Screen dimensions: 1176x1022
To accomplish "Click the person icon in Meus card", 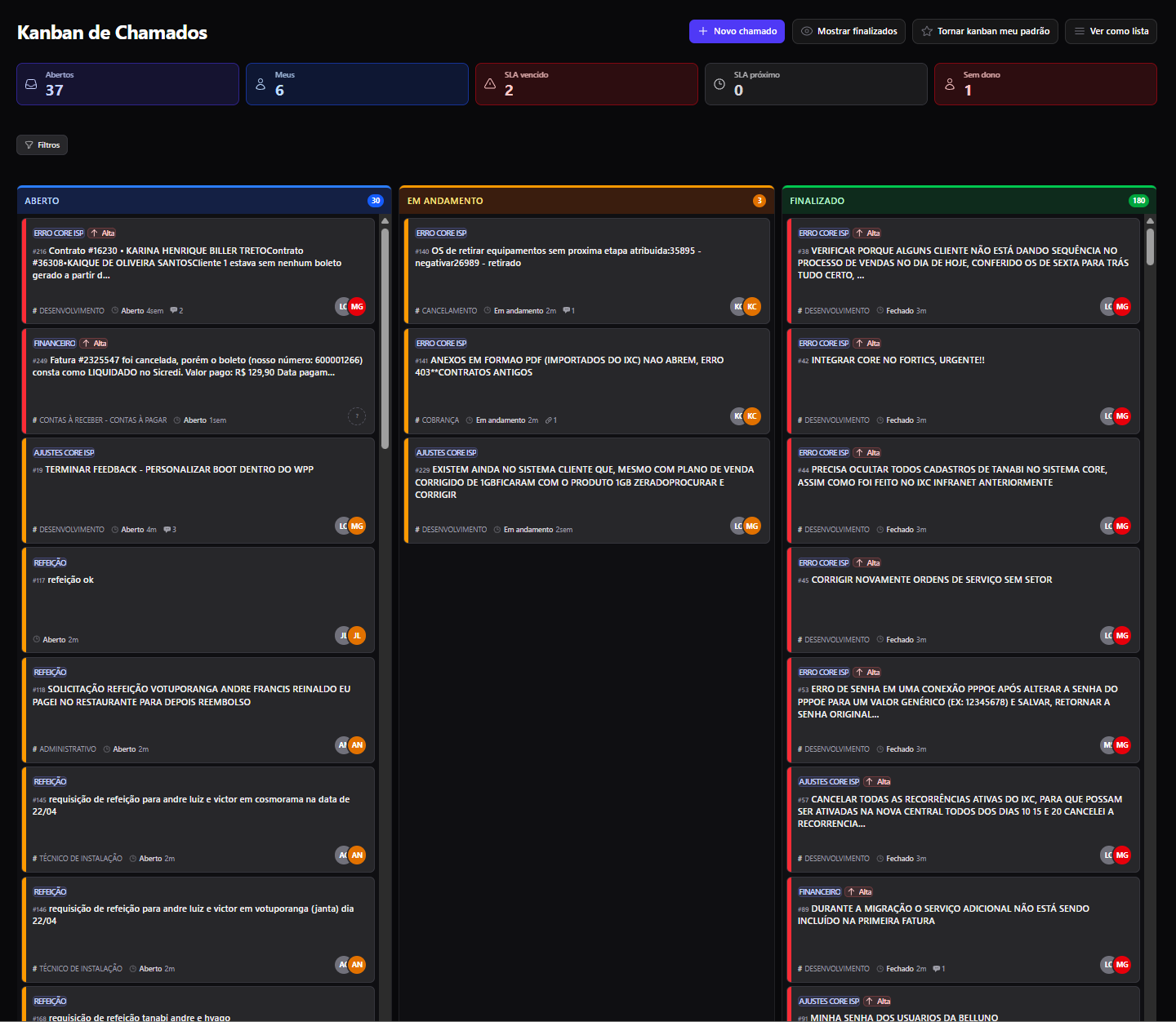I will coord(261,84).
